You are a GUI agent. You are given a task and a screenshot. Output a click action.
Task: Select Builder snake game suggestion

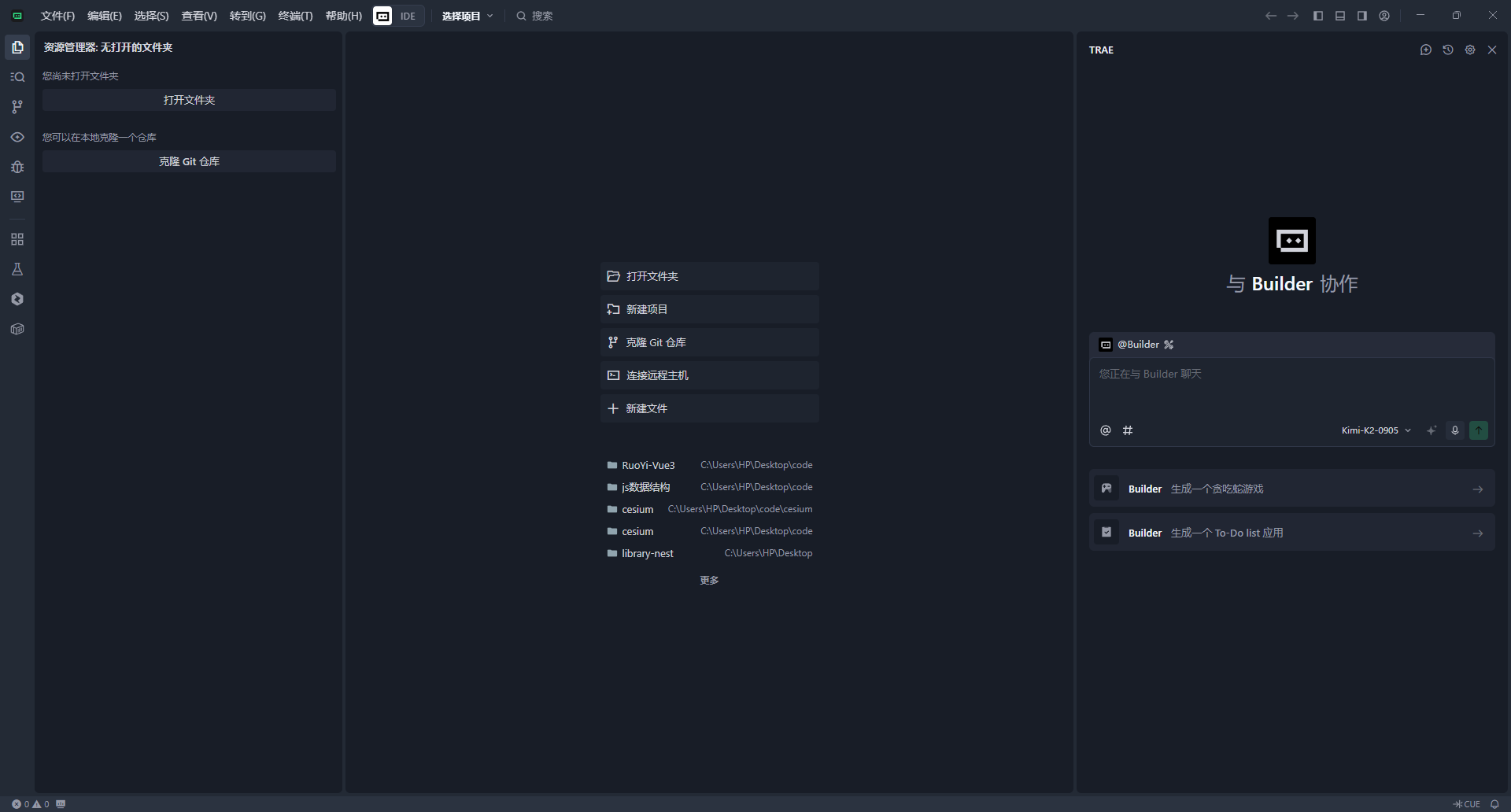[x=1291, y=489]
